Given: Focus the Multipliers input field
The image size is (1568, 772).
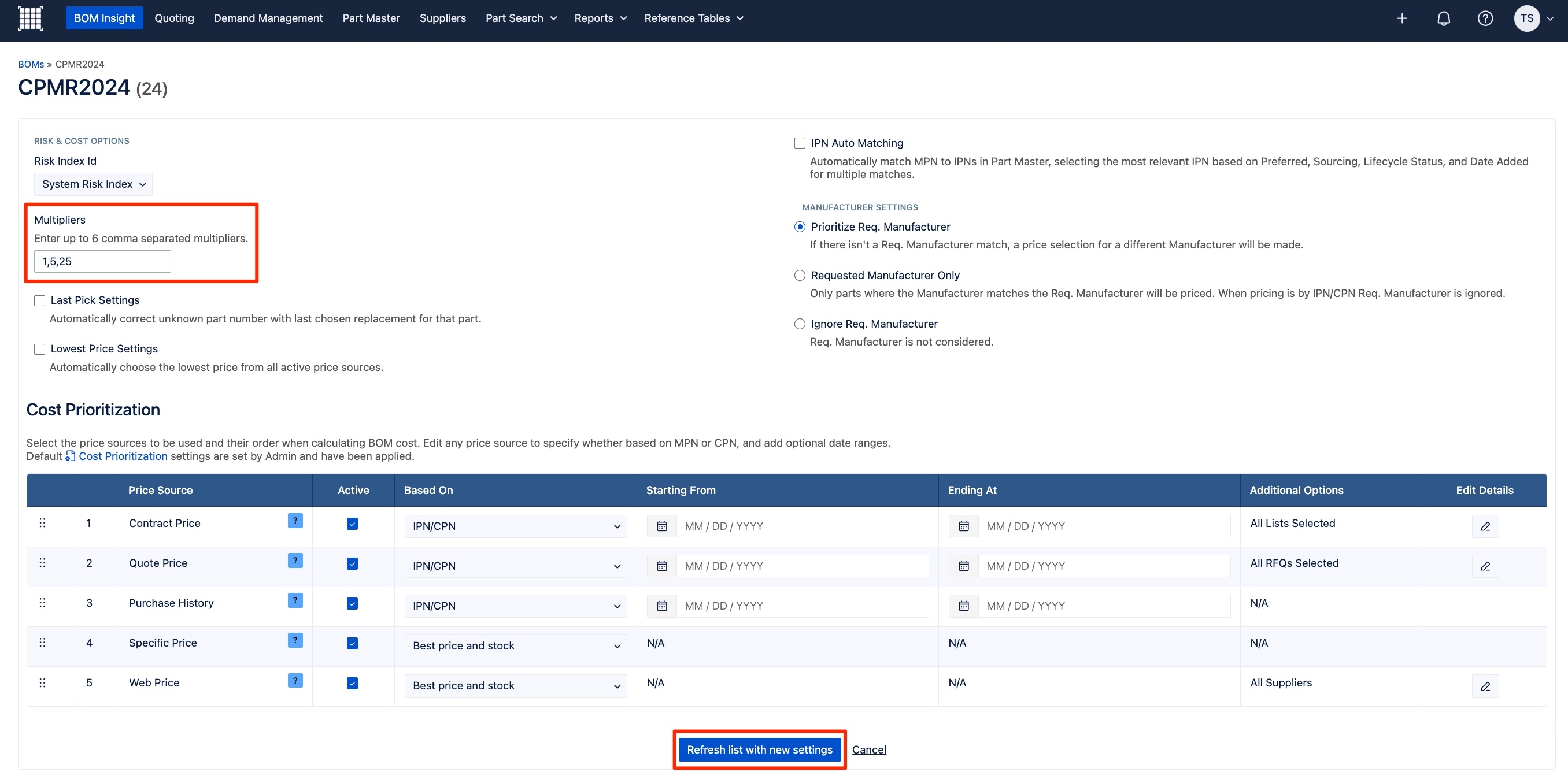Looking at the screenshot, I should tap(102, 262).
